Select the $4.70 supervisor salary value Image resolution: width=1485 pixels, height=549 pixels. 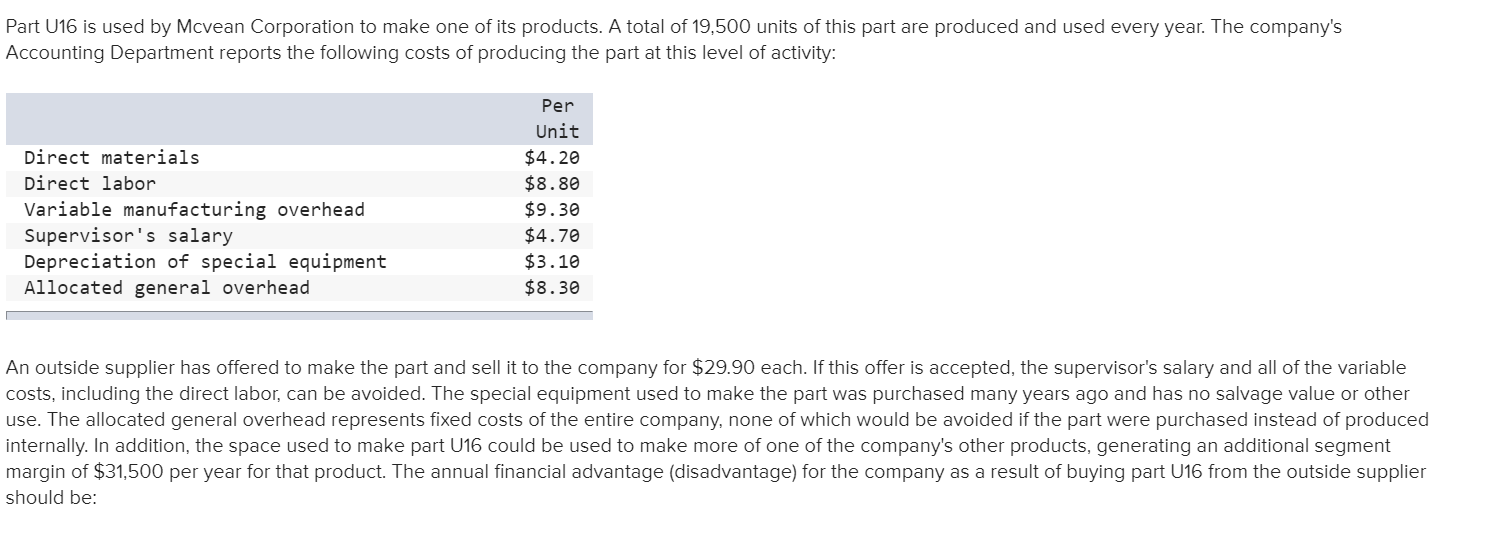pos(552,236)
